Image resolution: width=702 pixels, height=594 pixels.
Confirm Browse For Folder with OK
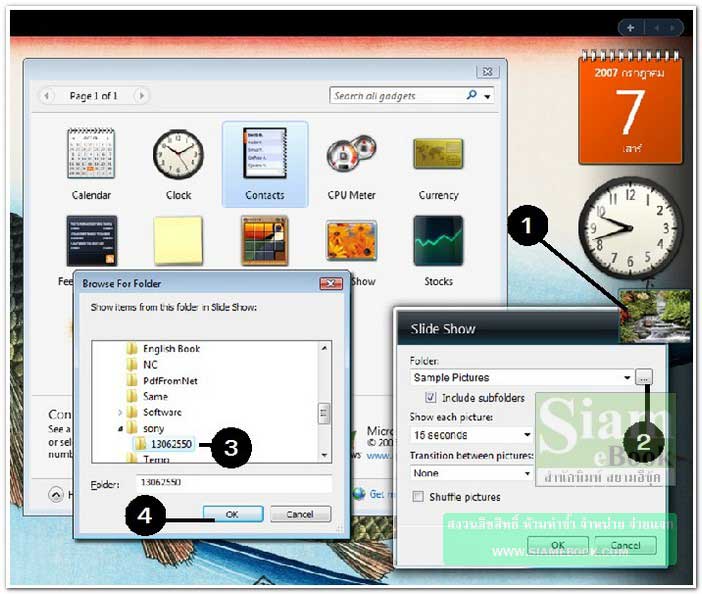coord(232,514)
